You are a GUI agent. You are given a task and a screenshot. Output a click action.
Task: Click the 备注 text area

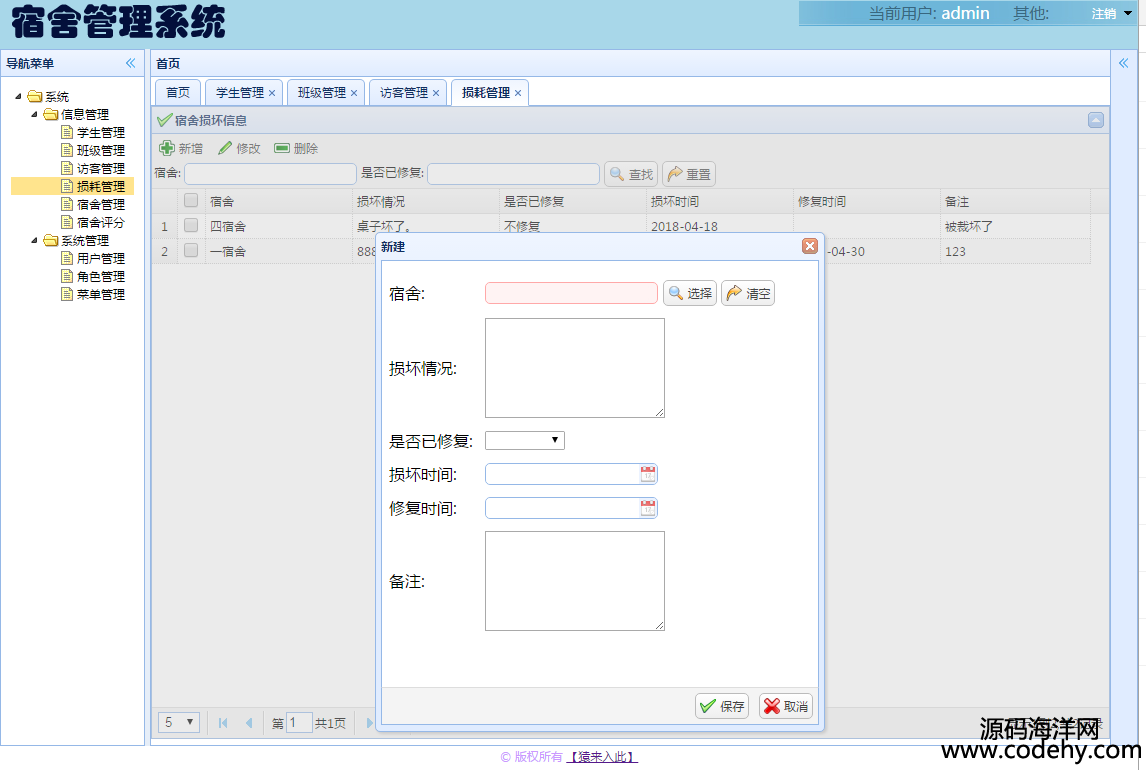tap(574, 581)
